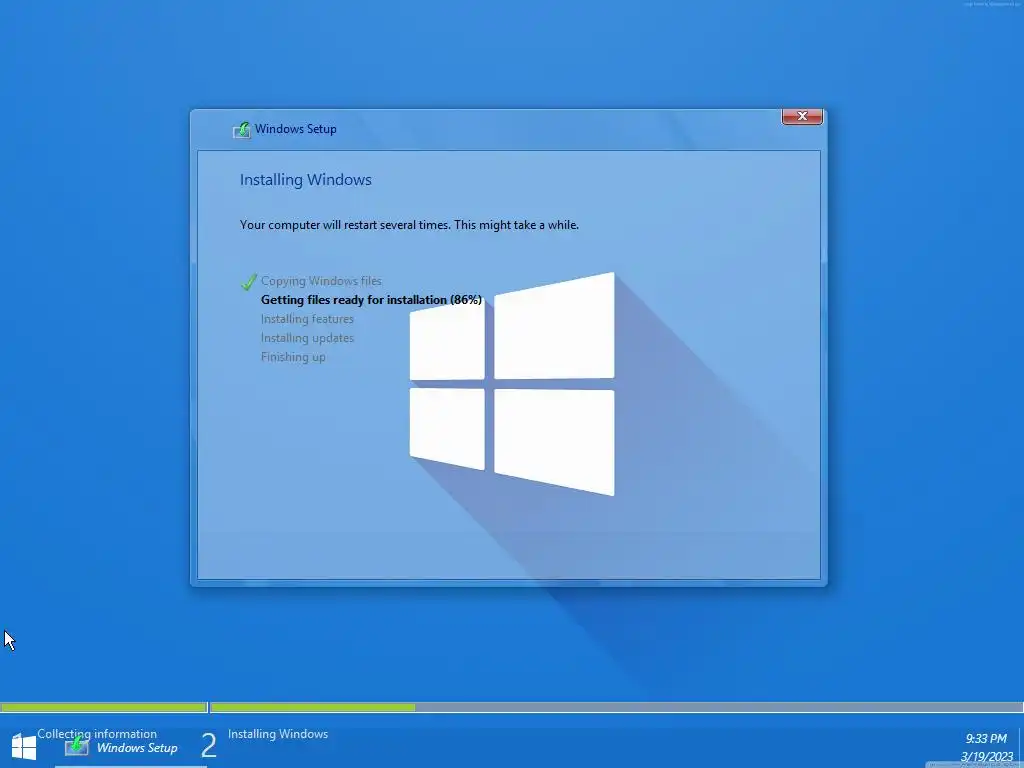1024x768 pixels.
Task: Click 'Copying Windows files' step
Action: (321, 281)
